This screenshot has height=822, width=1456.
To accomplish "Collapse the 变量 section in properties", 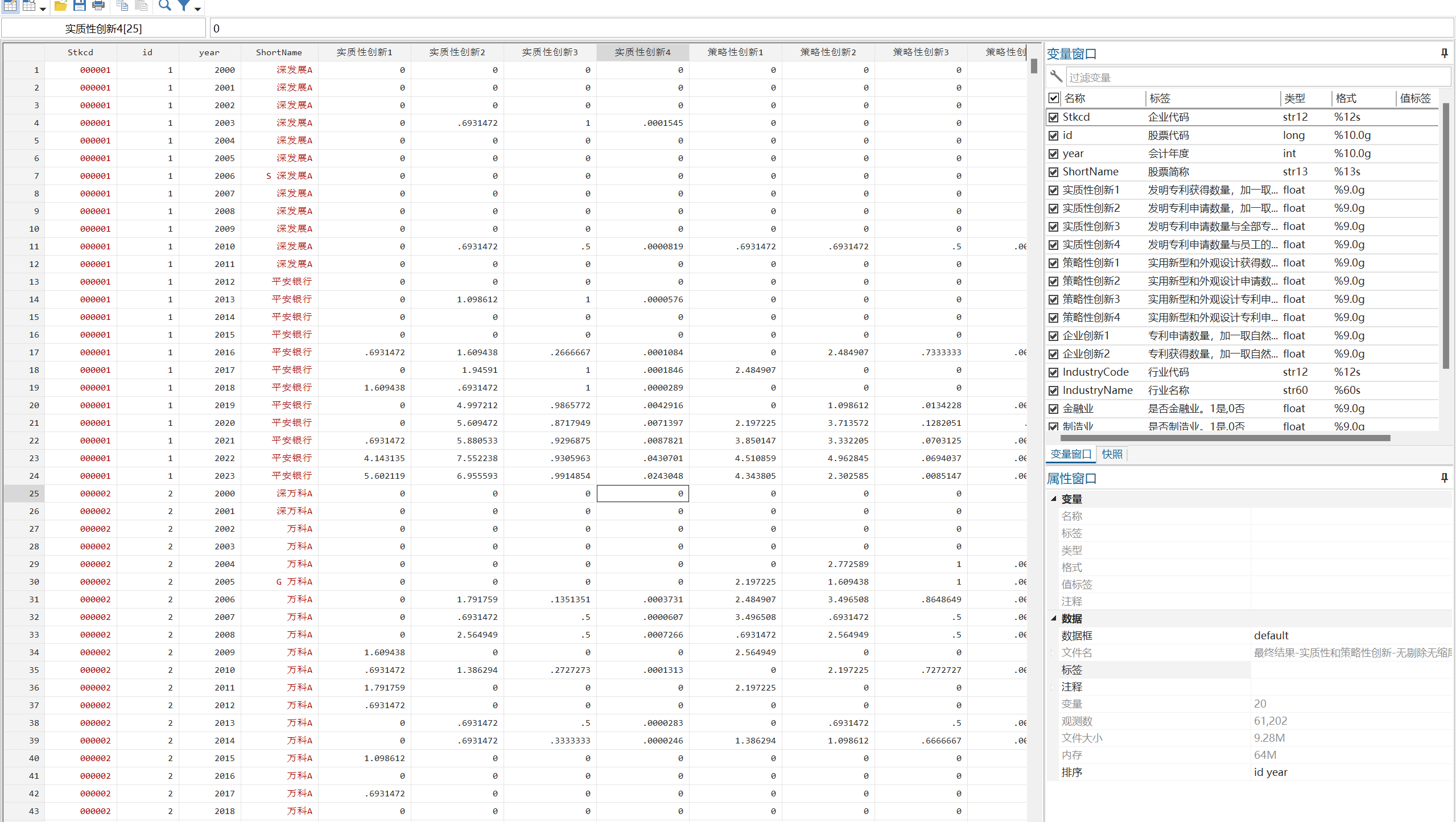I will pos(1054,499).
